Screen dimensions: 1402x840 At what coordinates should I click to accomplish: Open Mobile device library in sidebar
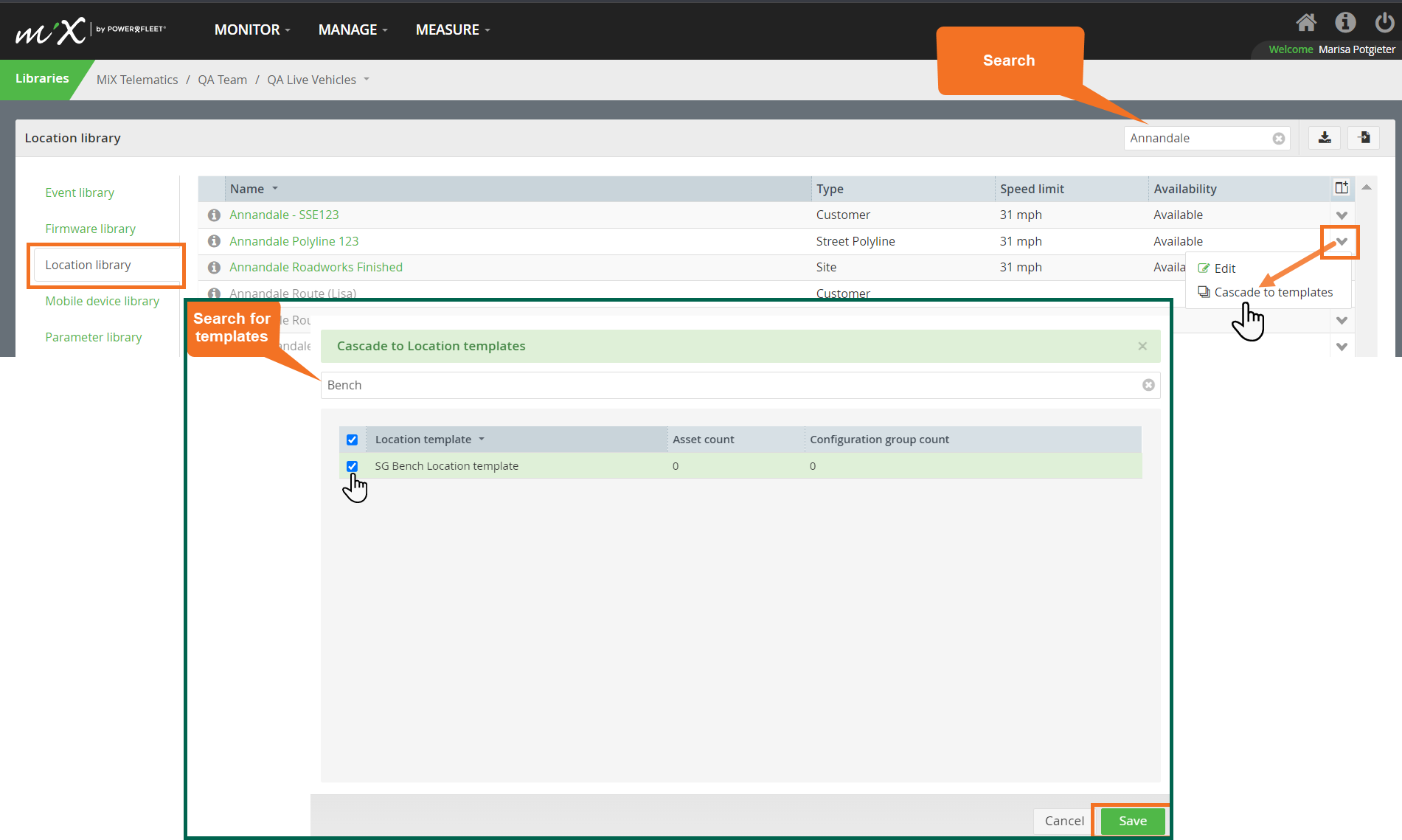pyautogui.click(x=102, y=301)
